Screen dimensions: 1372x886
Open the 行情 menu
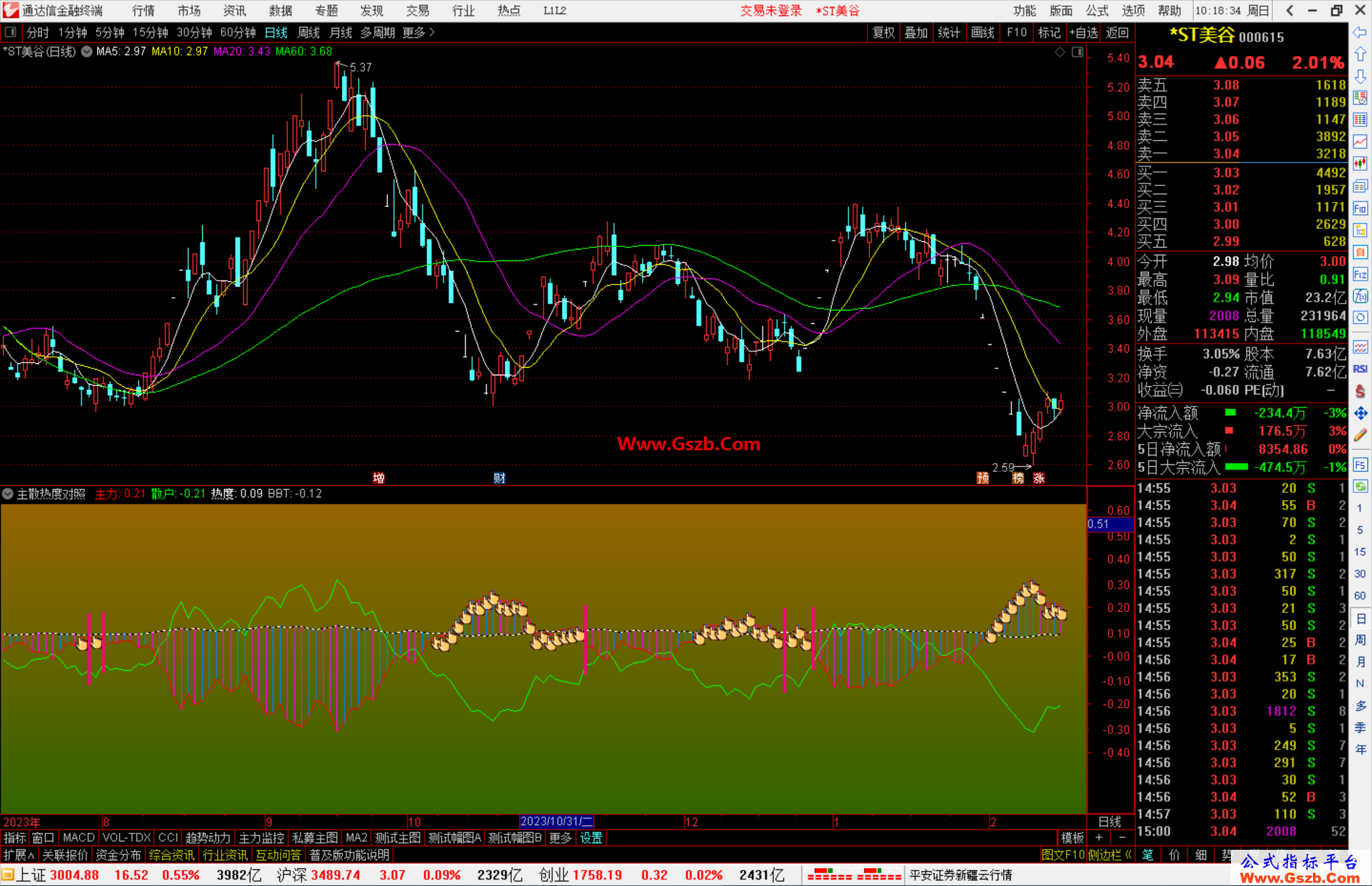[143, 10]
